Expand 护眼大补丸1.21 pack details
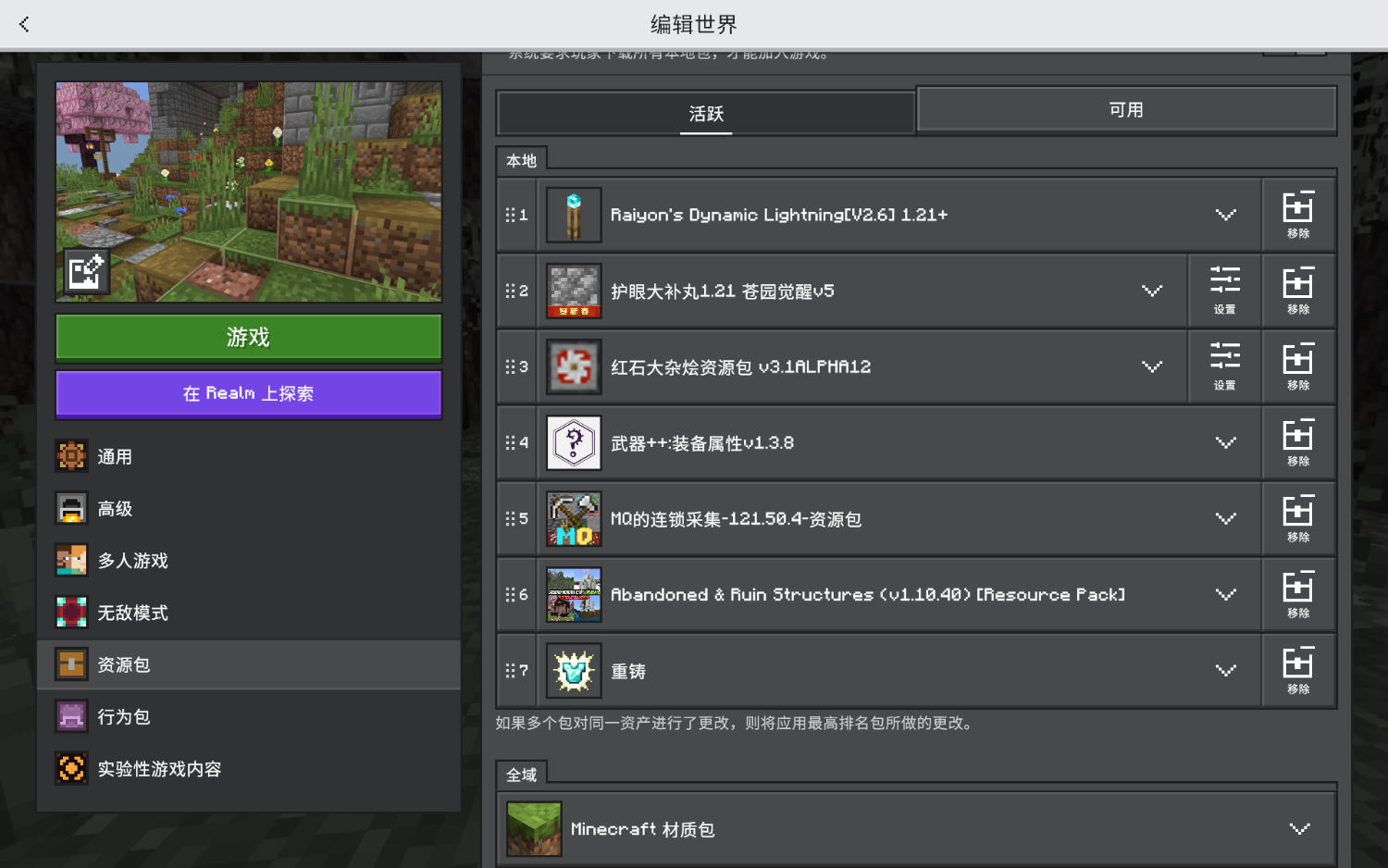This screenshot has height=868, width=1388. pyautogui.click(x=1151, y=291)
